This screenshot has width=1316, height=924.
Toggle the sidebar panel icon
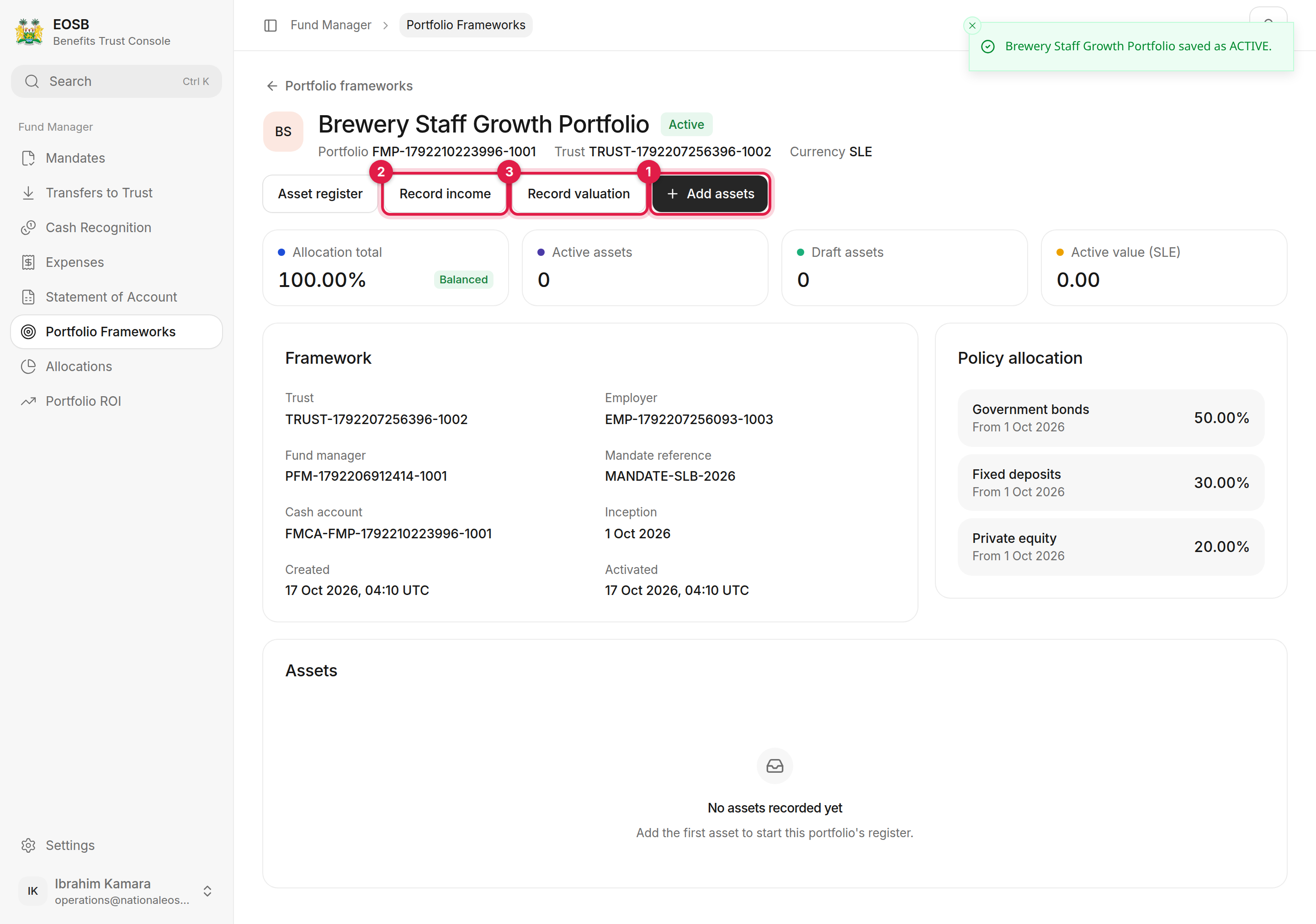(x=271, y=25)
